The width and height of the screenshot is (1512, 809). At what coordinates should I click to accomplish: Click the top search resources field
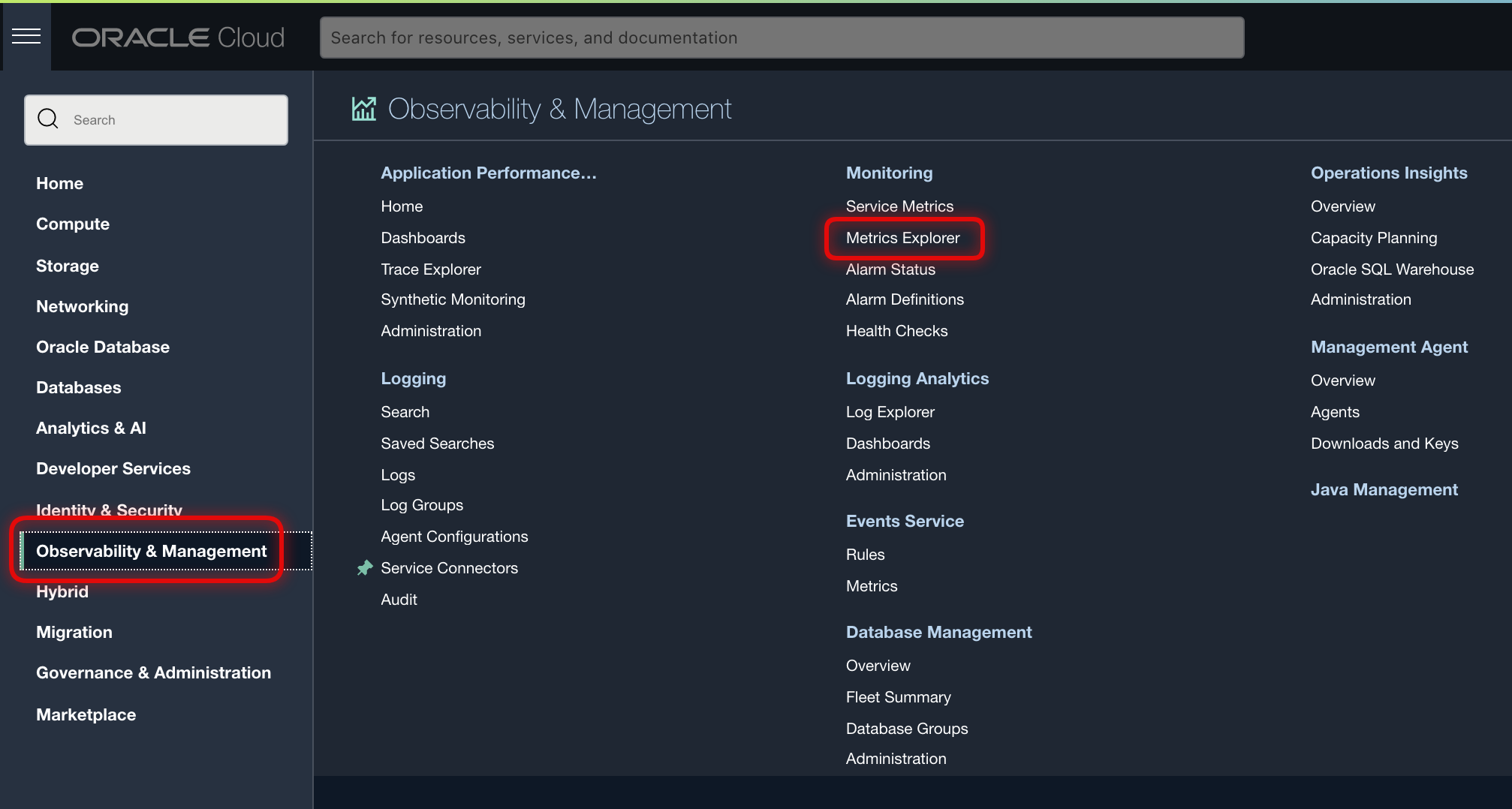[x=781, y=37]
